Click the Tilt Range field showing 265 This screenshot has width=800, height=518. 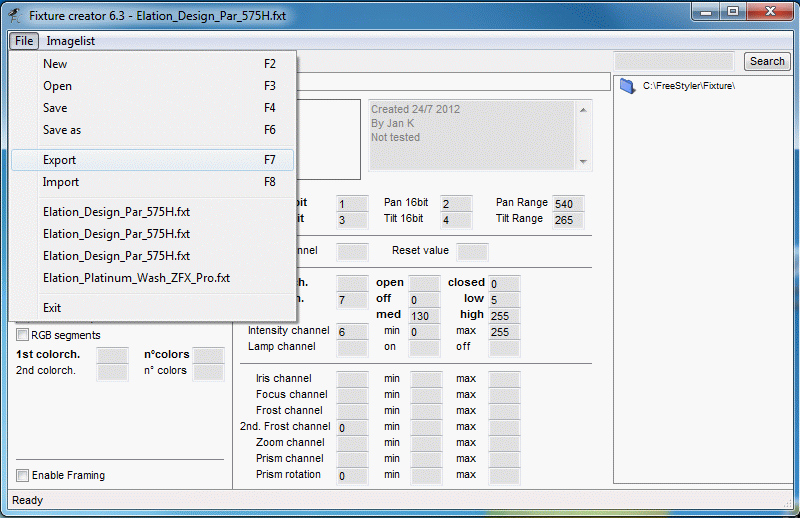pos(568,220)
